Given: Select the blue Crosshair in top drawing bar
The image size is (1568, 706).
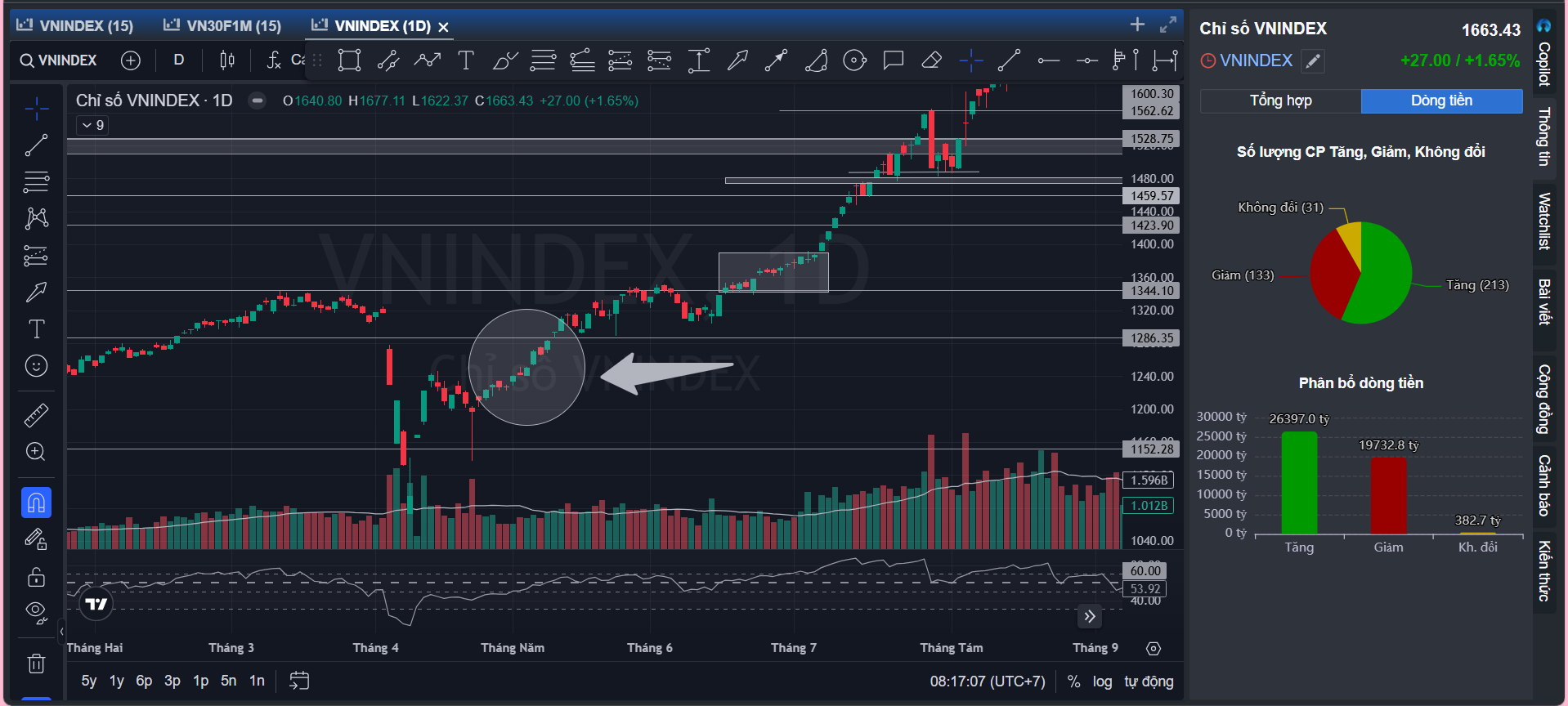Looking at the screenshot, I should coord(971,60).
